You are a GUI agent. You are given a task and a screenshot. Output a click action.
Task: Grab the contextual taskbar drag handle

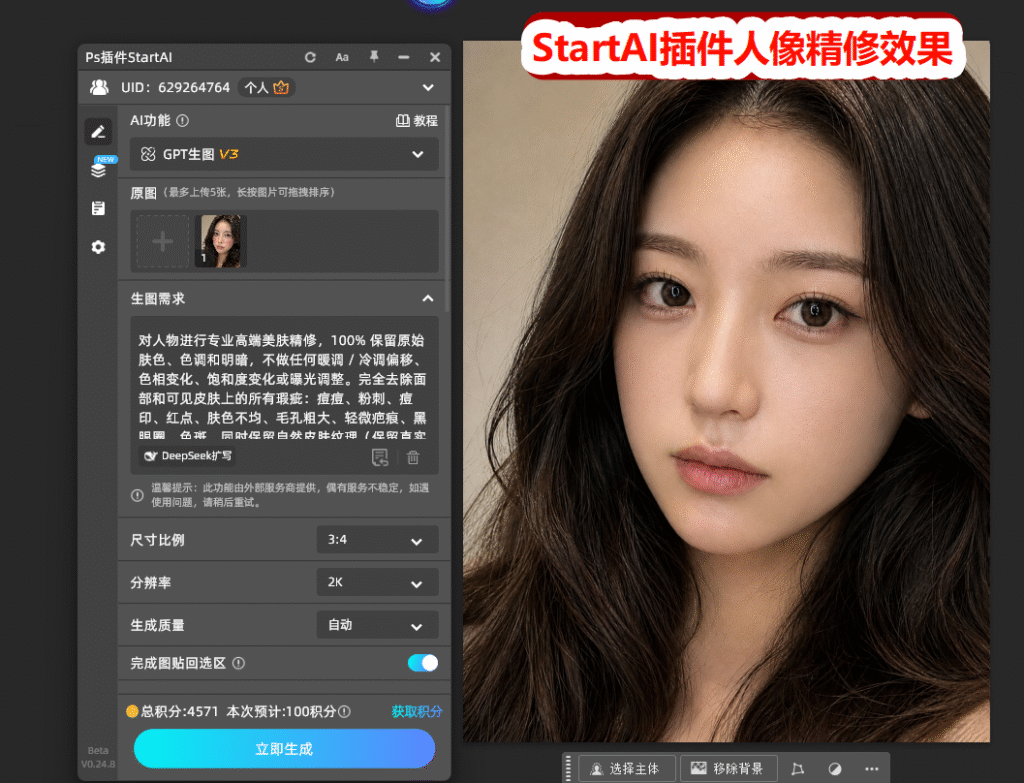tap(568, 769)
